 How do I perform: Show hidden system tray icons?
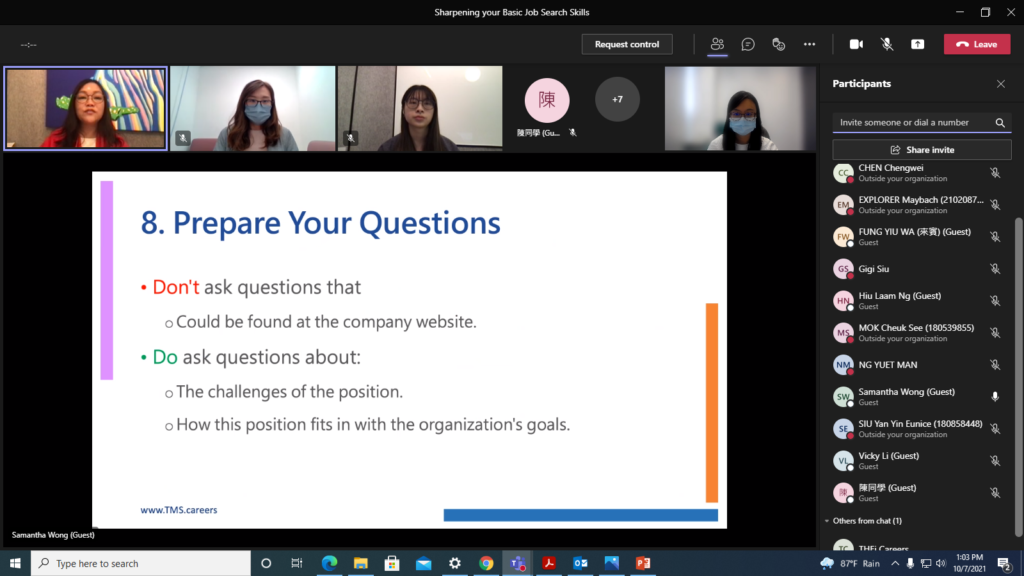(895, 563)
